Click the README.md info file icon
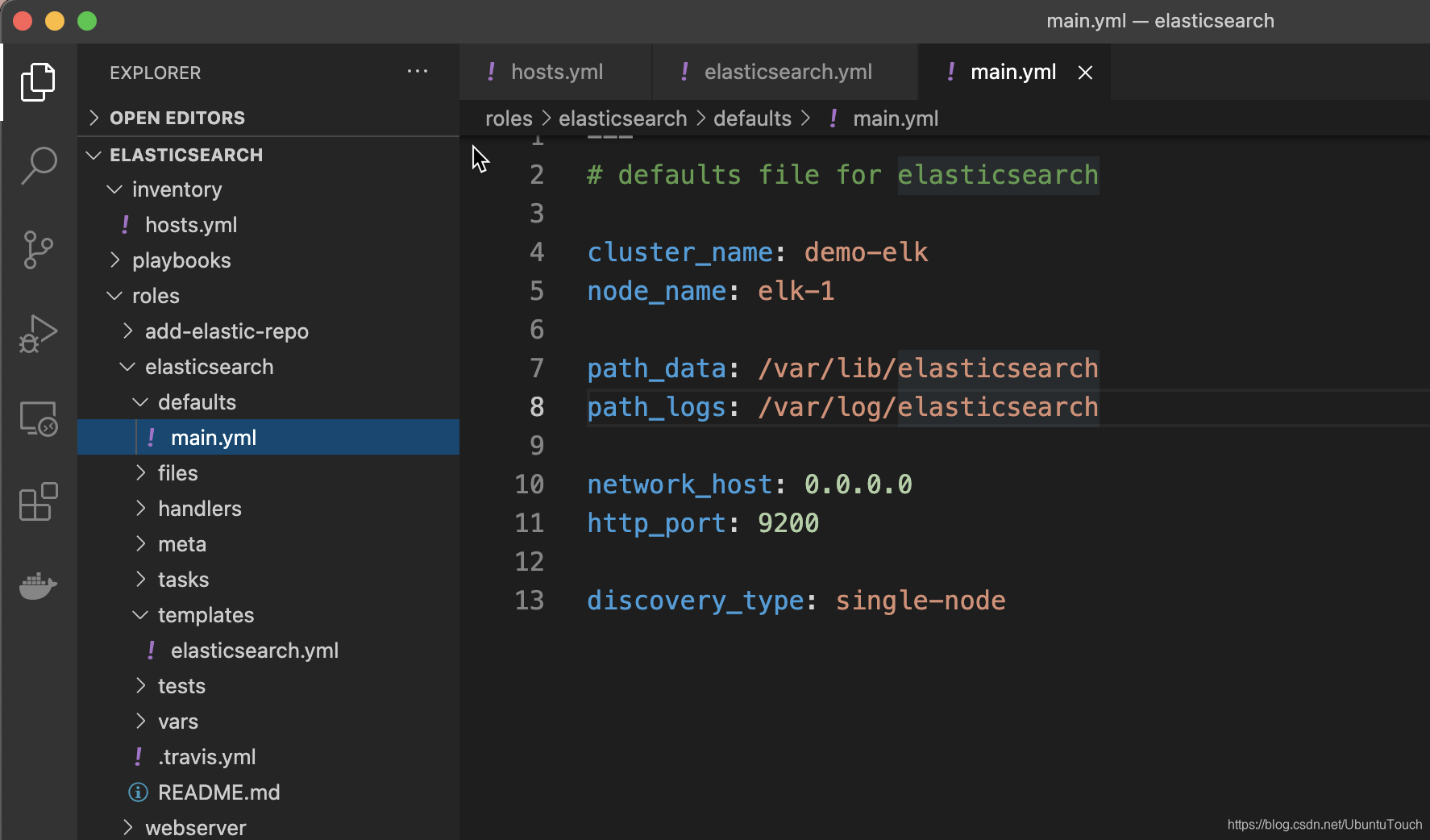 tap(138, 792)
